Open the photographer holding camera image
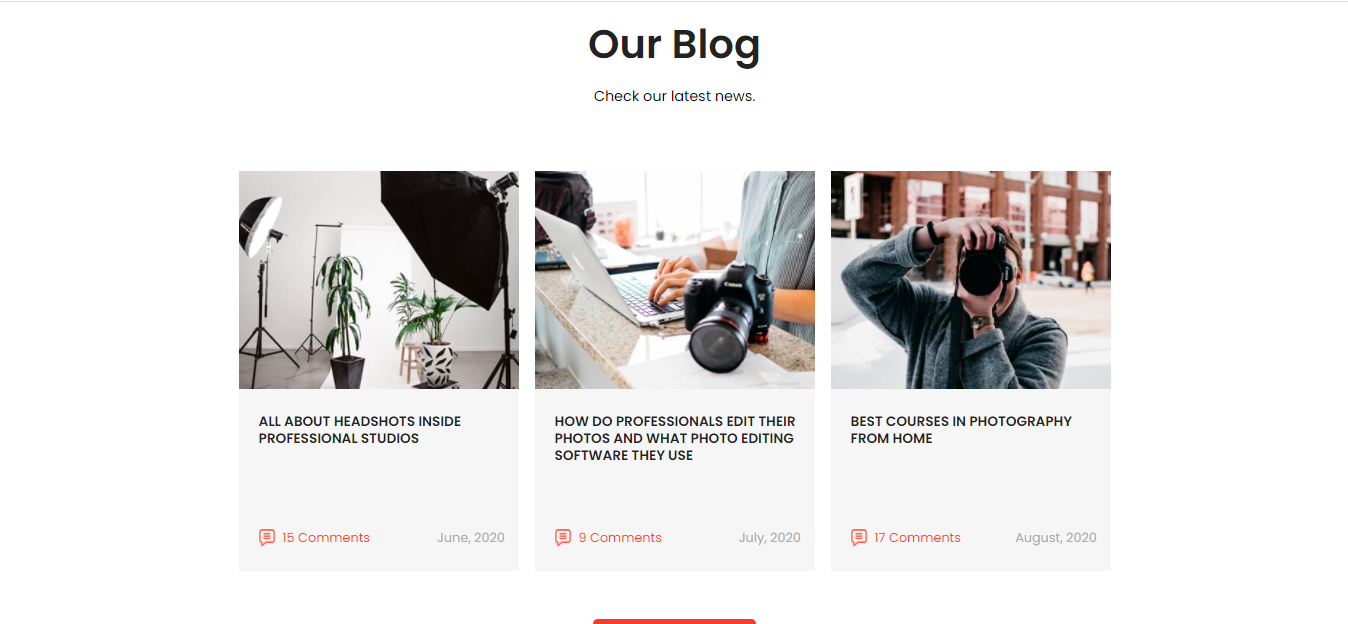Screen dimensions: 1348x624 (971, 280)
